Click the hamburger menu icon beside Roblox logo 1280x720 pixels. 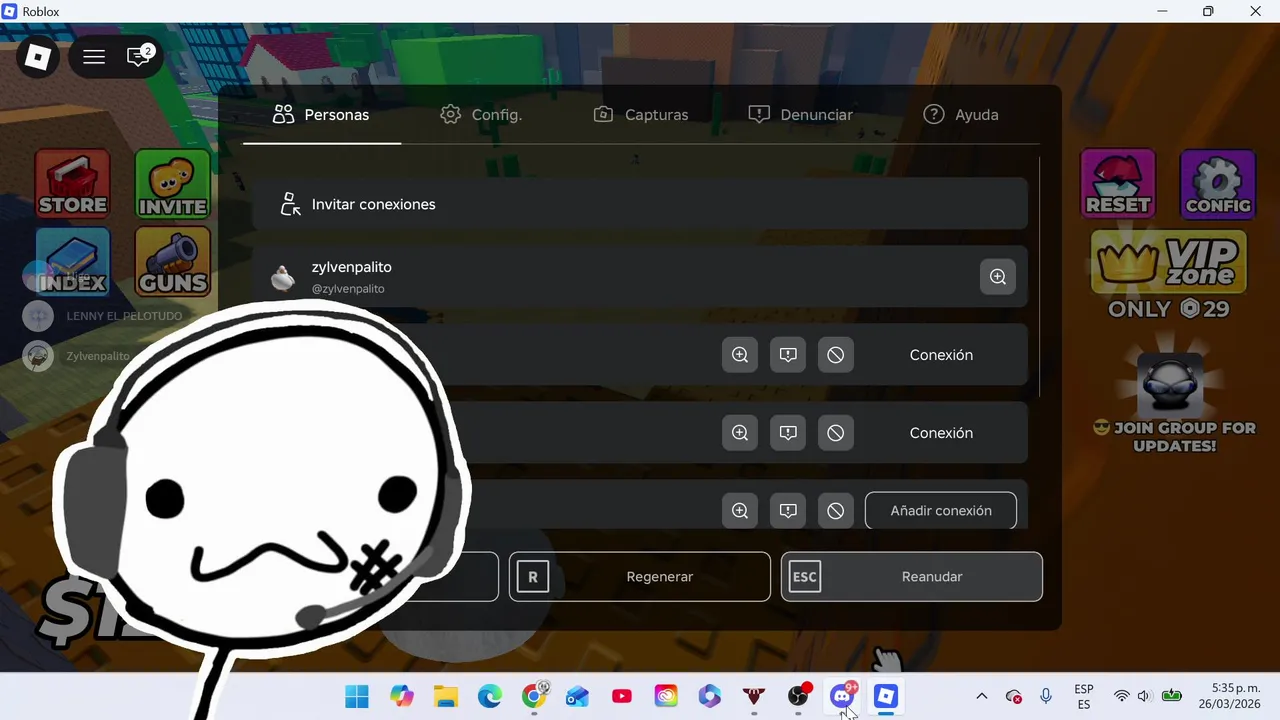(x=94, y=57)
